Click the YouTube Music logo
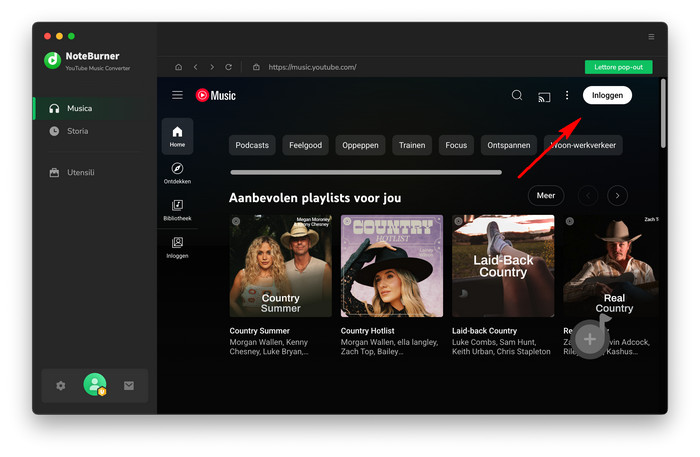This screenshot has width=700, height=457. click(x=216, y=96)
